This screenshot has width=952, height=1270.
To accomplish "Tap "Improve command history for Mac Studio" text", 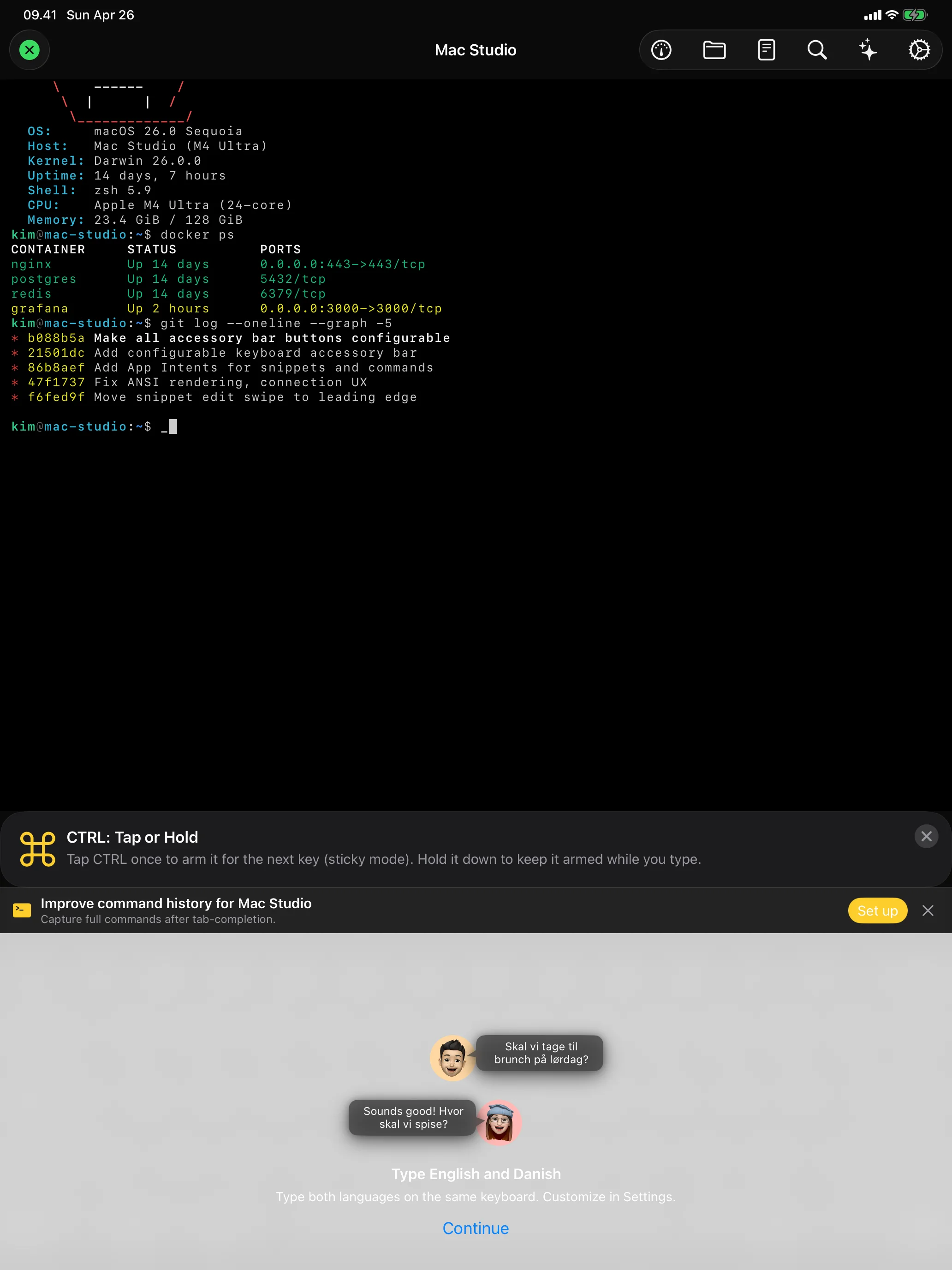I will (176, 903).
